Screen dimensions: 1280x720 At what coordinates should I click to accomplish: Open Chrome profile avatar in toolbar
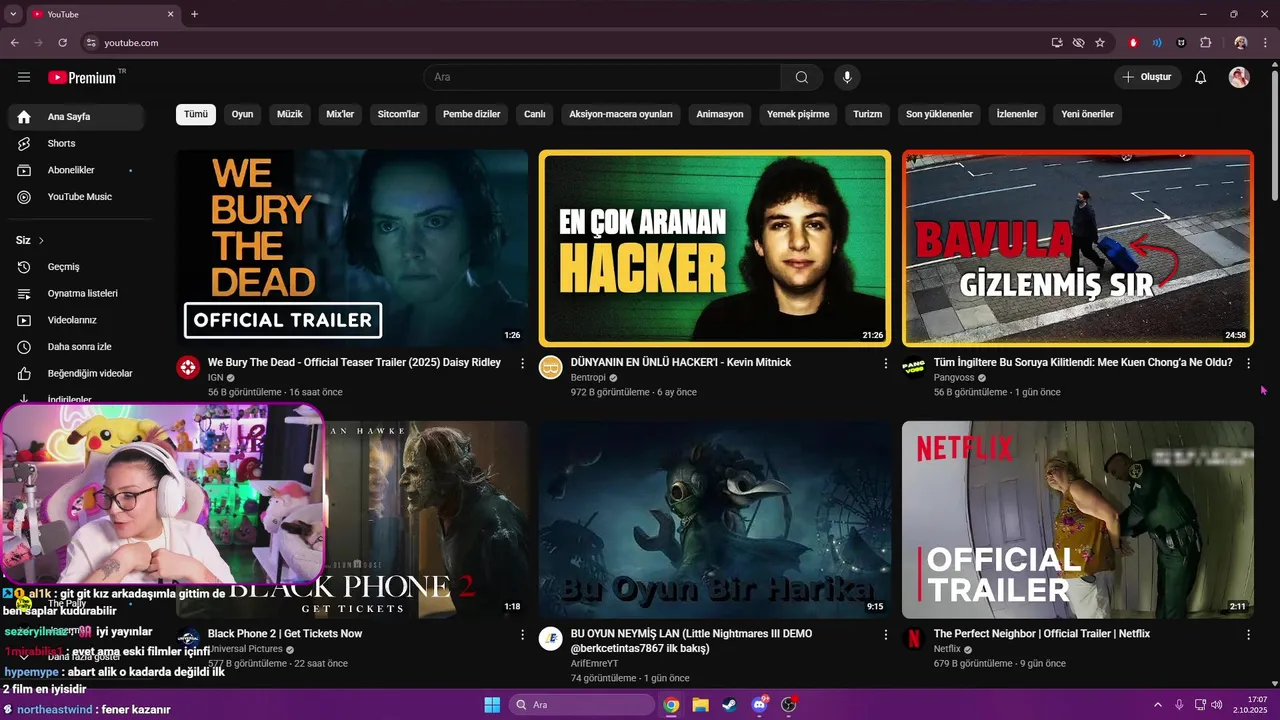coord(1241,43)
